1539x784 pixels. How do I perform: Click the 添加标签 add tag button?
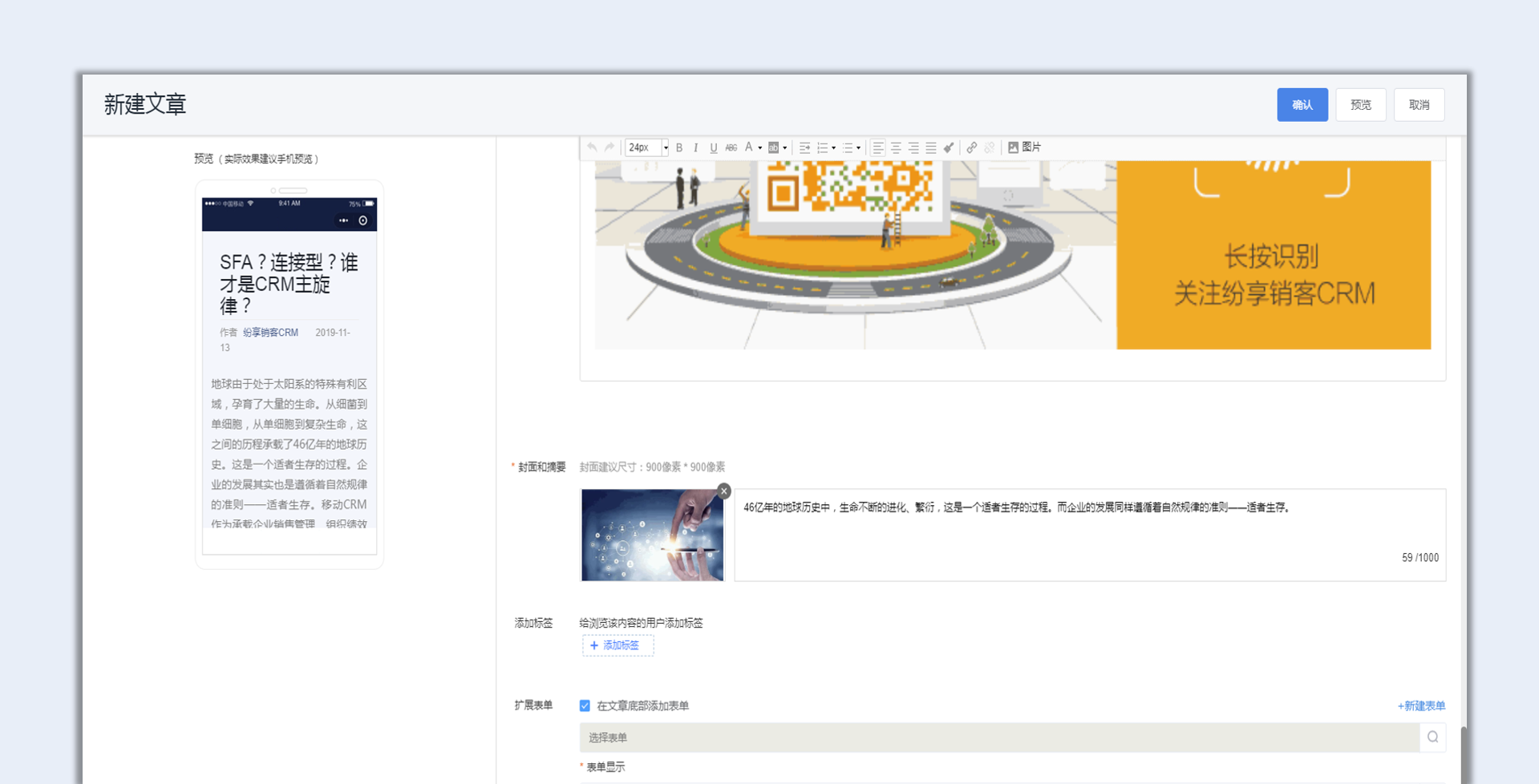point(618,645)
